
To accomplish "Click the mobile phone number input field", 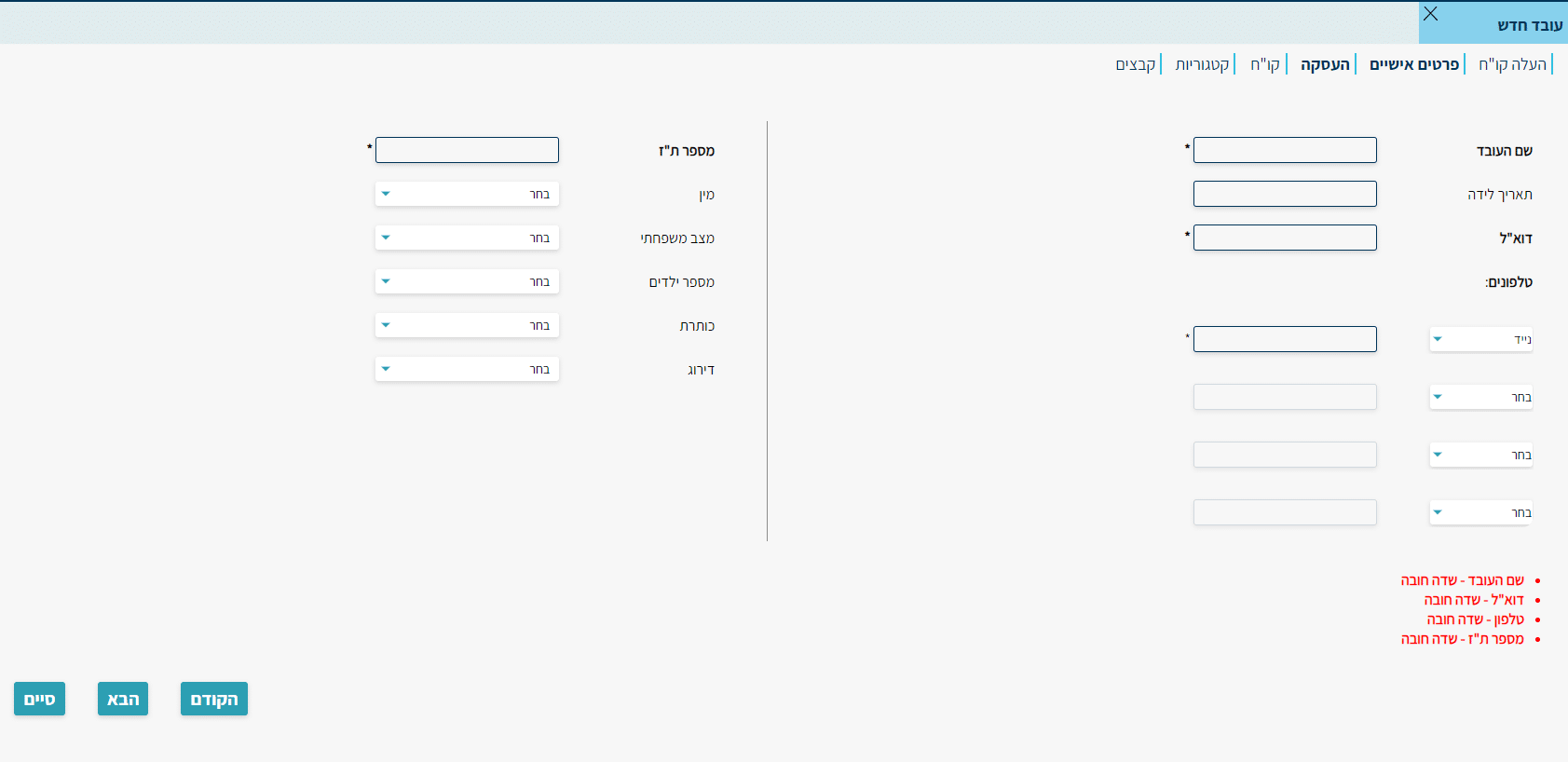I will coord(1285,339).
